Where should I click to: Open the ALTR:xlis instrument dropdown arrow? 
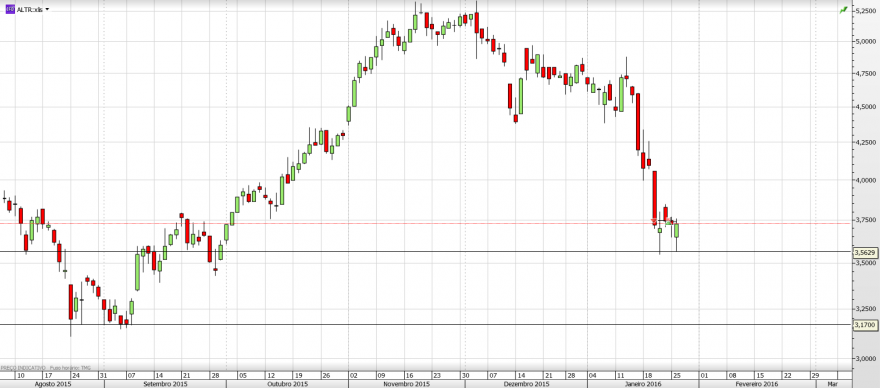coord(47,10)
